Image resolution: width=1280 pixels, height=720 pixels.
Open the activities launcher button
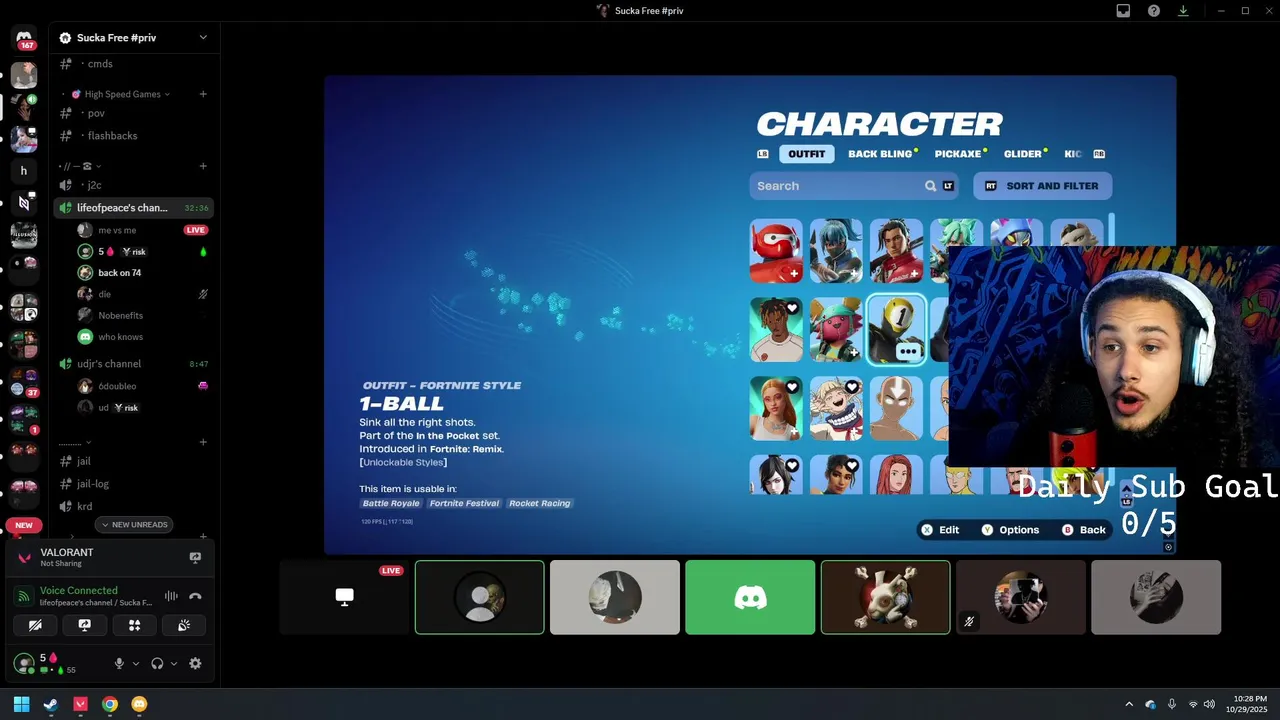134,625
